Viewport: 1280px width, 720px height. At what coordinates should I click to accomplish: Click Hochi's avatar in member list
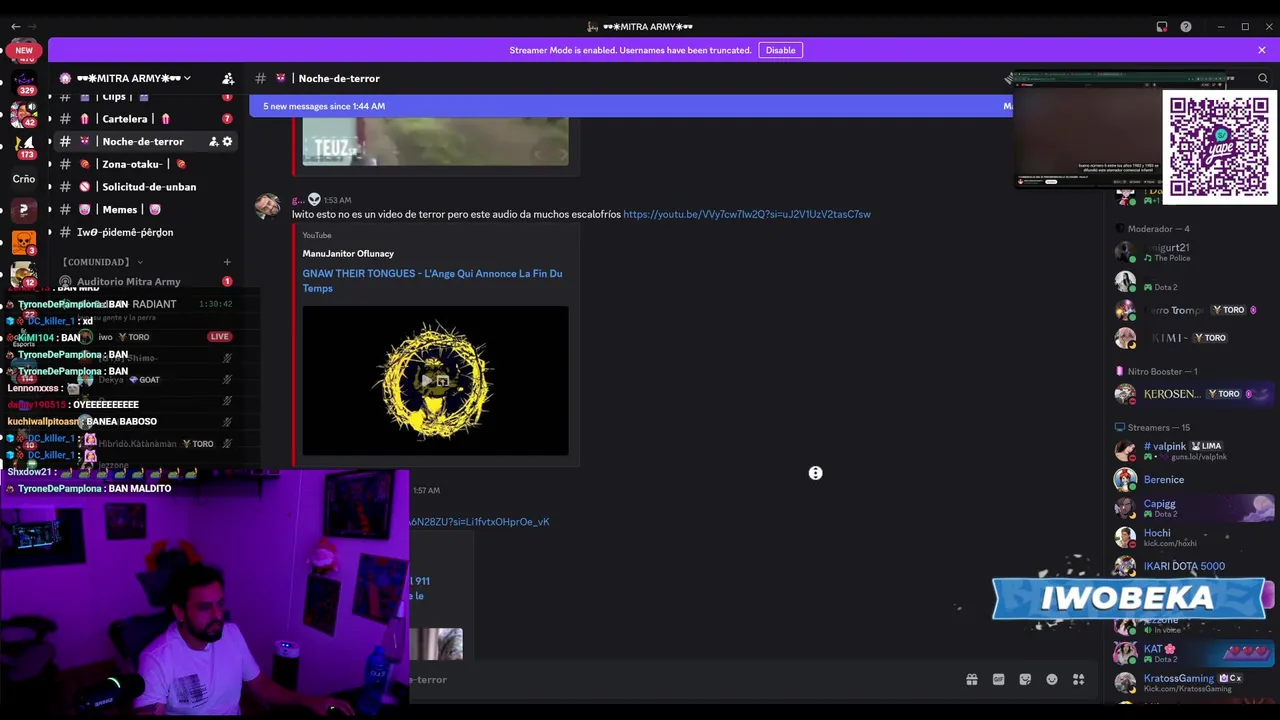pyautogui.click(x=1125, y=537)
